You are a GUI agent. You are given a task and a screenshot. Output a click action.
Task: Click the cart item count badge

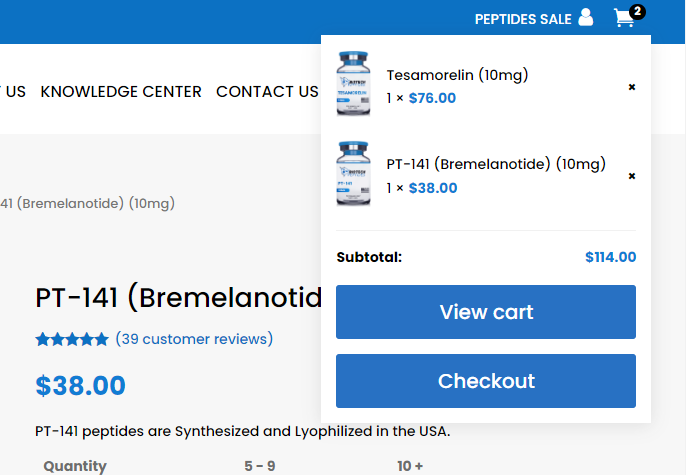[x=638, y=11]
